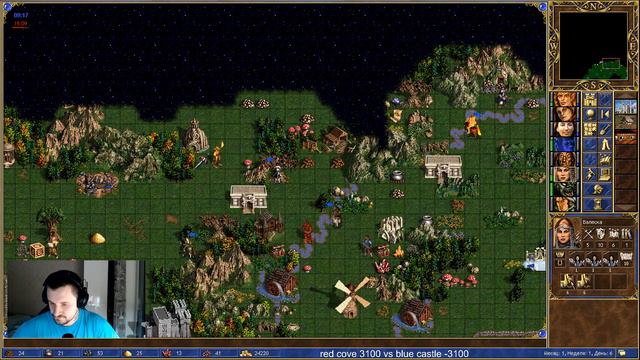Click the dig hero figure button
This screenshot has height=360, width=640.
point(590,175)
